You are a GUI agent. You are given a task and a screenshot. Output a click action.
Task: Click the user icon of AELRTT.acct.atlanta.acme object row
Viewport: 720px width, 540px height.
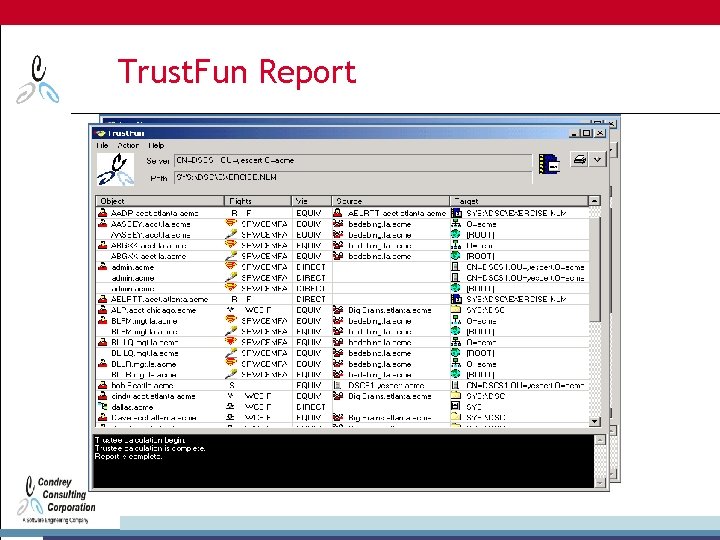coord(103,299)
